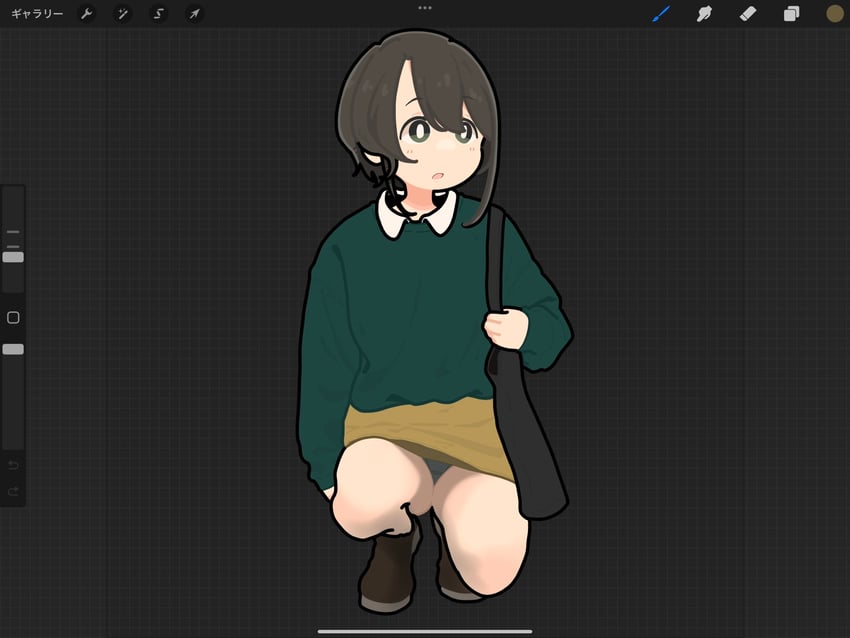This screenshot has width=850, height=638.
Task: Select the Brush tool
Action: pos(661,14)
